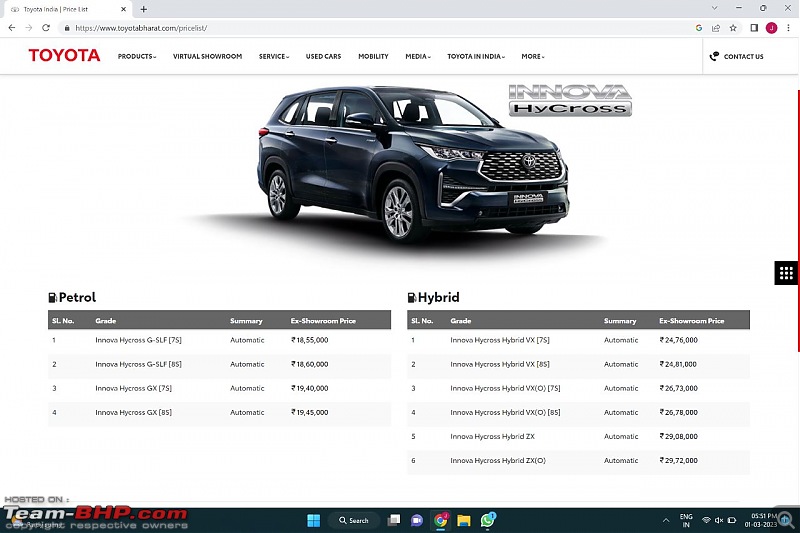Click taskbar Search box
The width and height of the screenshot is (800, 533).
click(354, 520)
